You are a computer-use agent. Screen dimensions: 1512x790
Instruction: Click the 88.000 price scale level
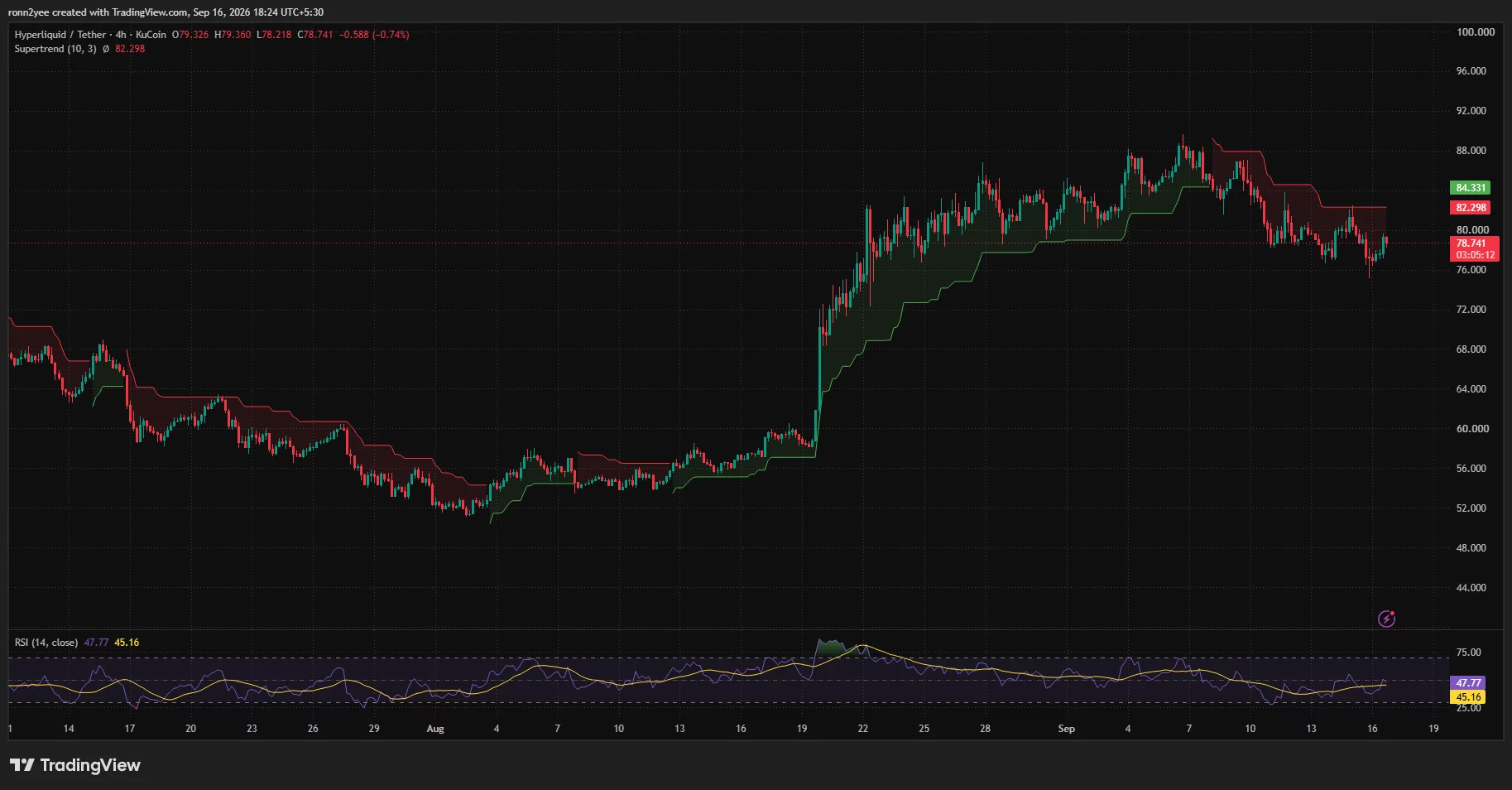(1471, 151)
